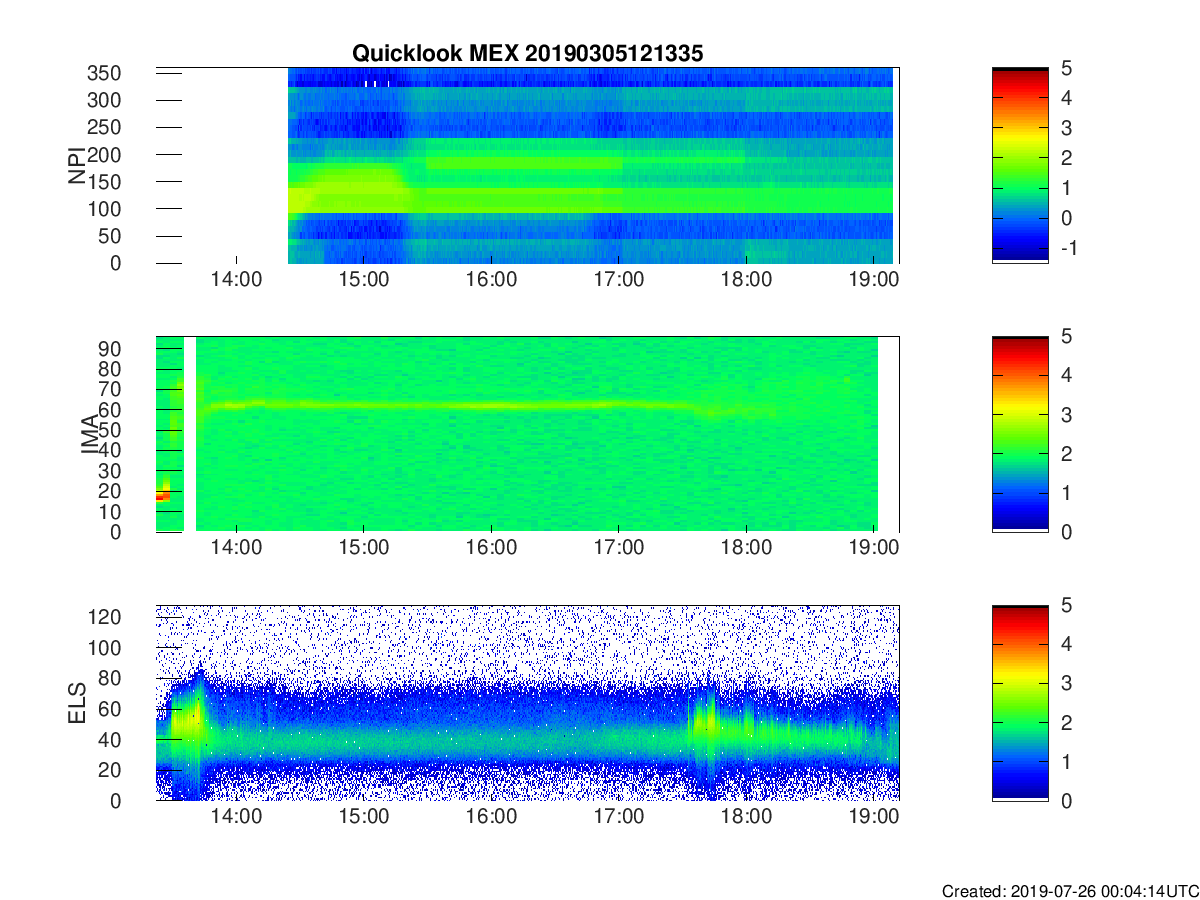Click the plot title Quicklook MEX 20190305121335

coord(527,54)
